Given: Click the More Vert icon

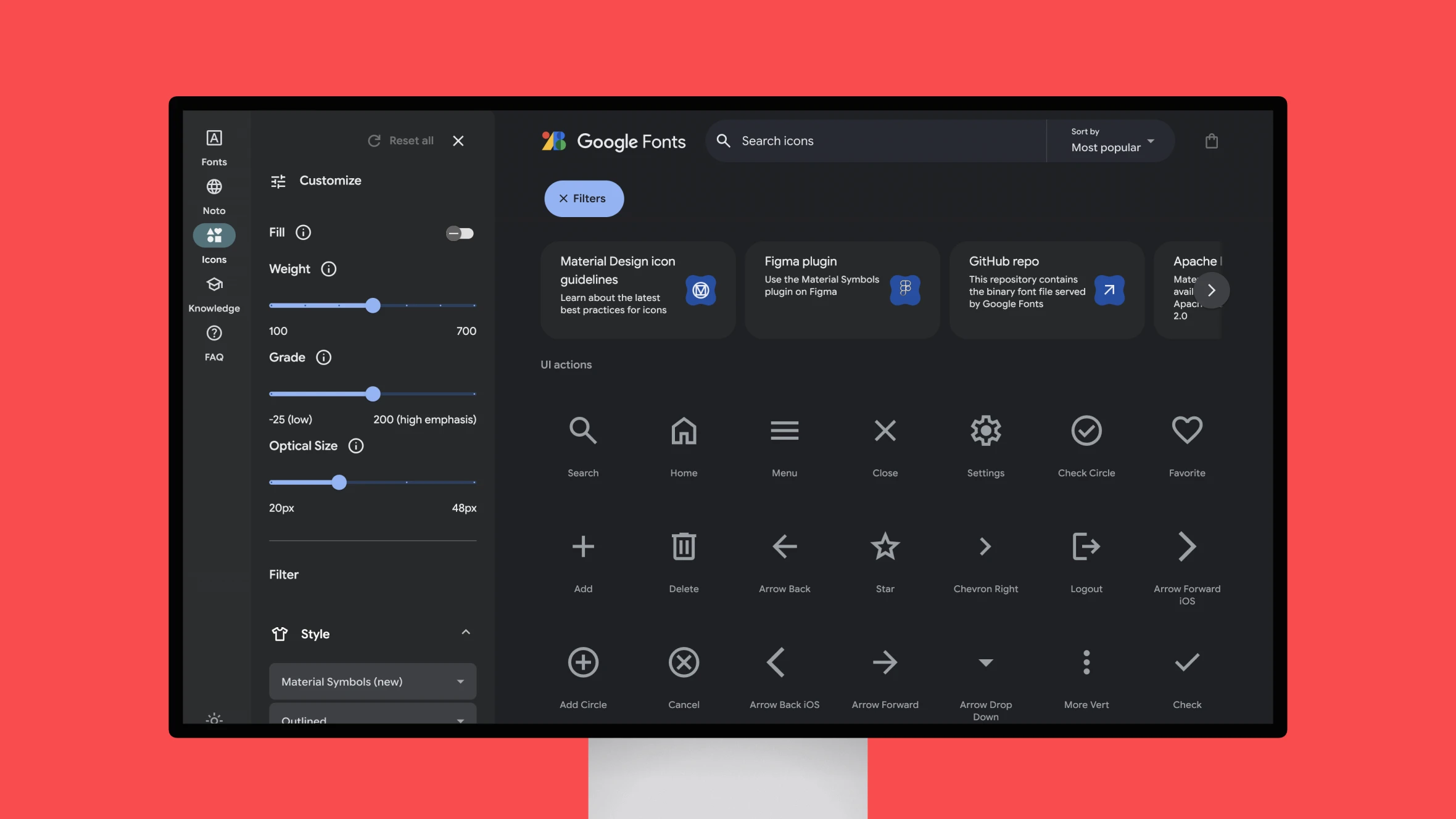Looking at the screenshot, I should click(x=1086, y=662).
